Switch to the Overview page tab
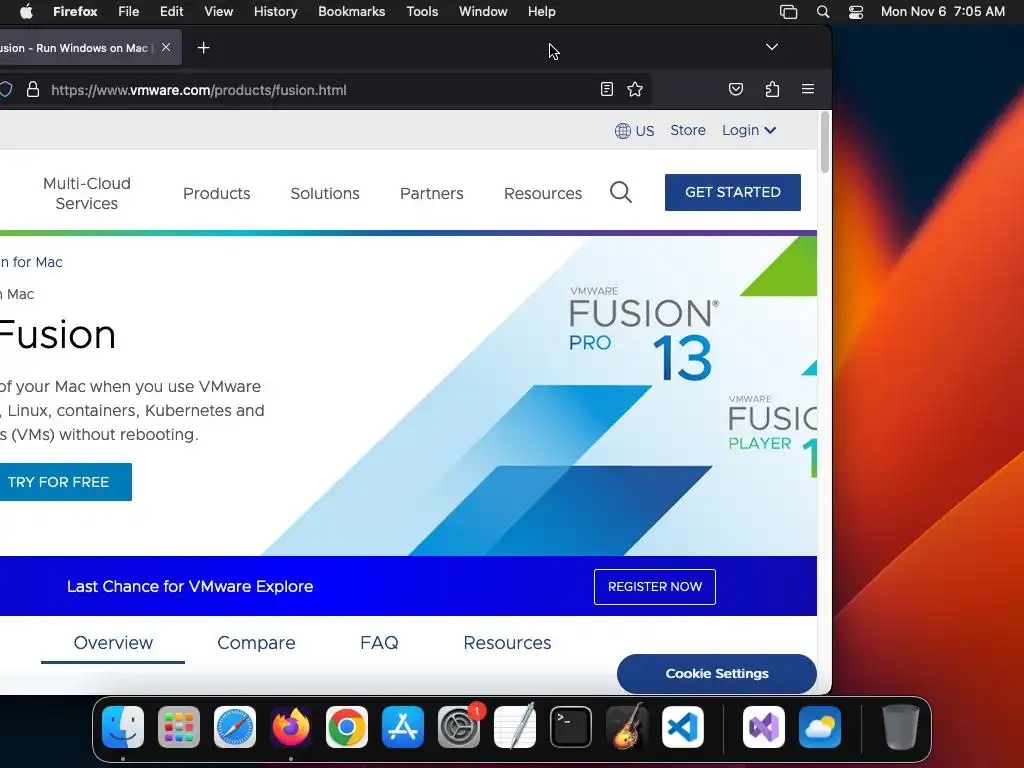Image resolution: width=1024 pixels, height=768 pixels. point(113,643)
